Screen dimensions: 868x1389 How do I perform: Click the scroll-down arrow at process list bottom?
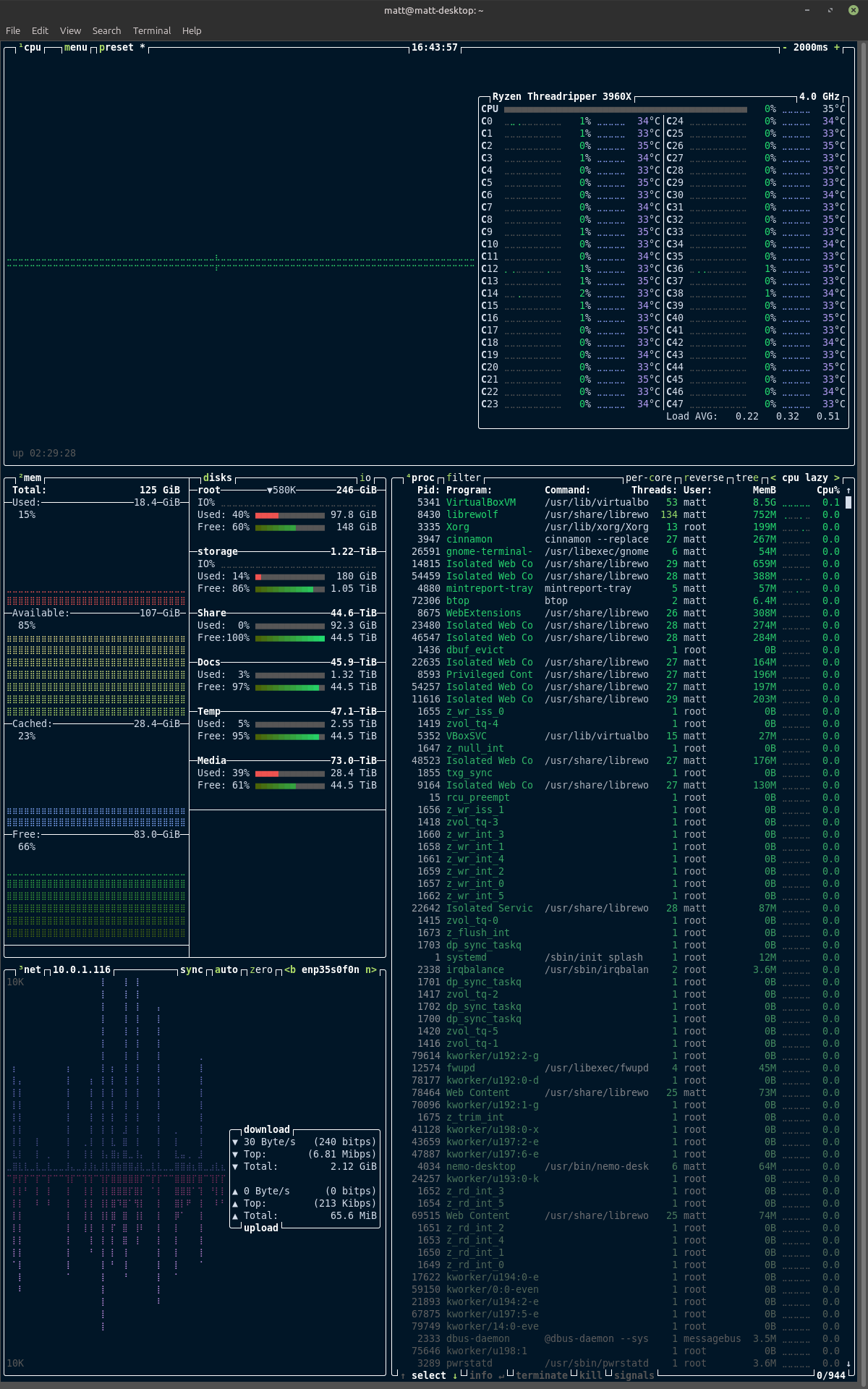848,1364
